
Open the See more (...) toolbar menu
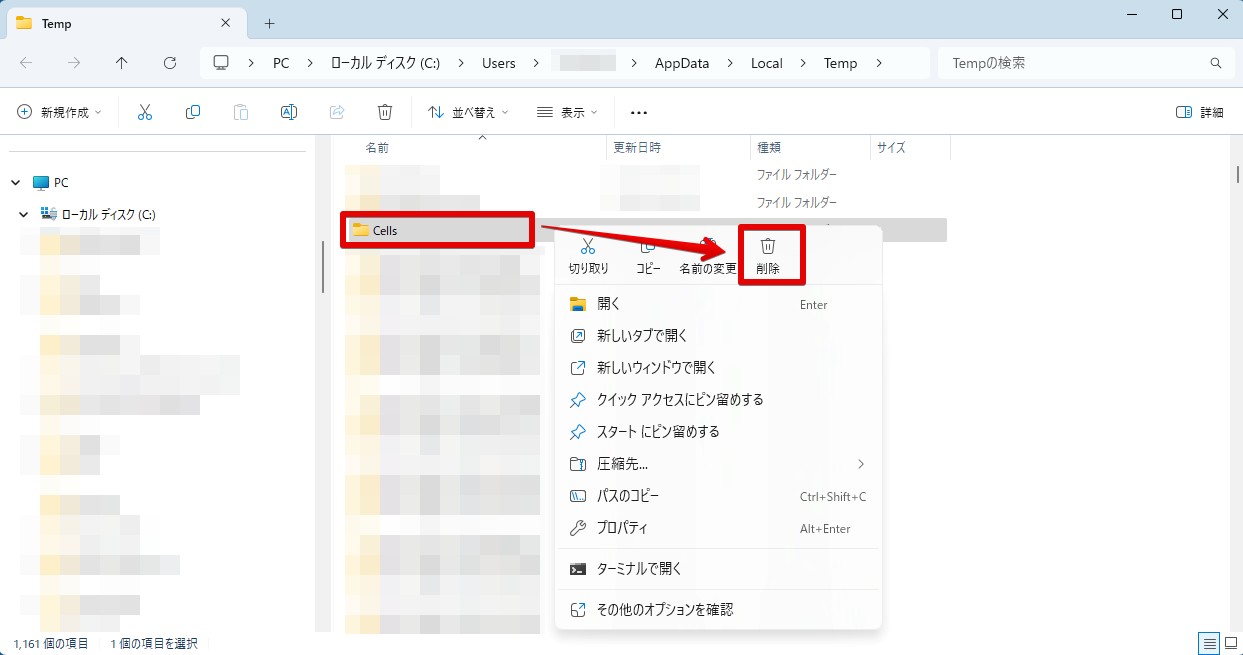tap(638, 111)
